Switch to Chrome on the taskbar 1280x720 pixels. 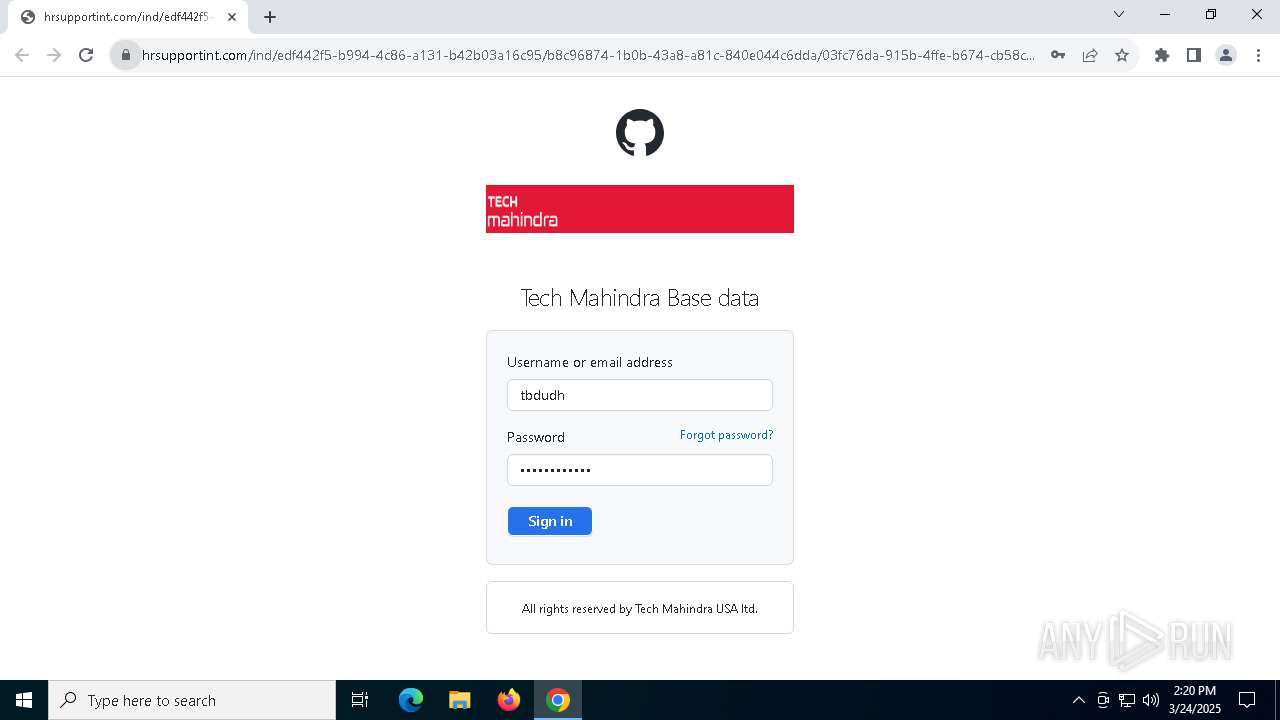558,700
